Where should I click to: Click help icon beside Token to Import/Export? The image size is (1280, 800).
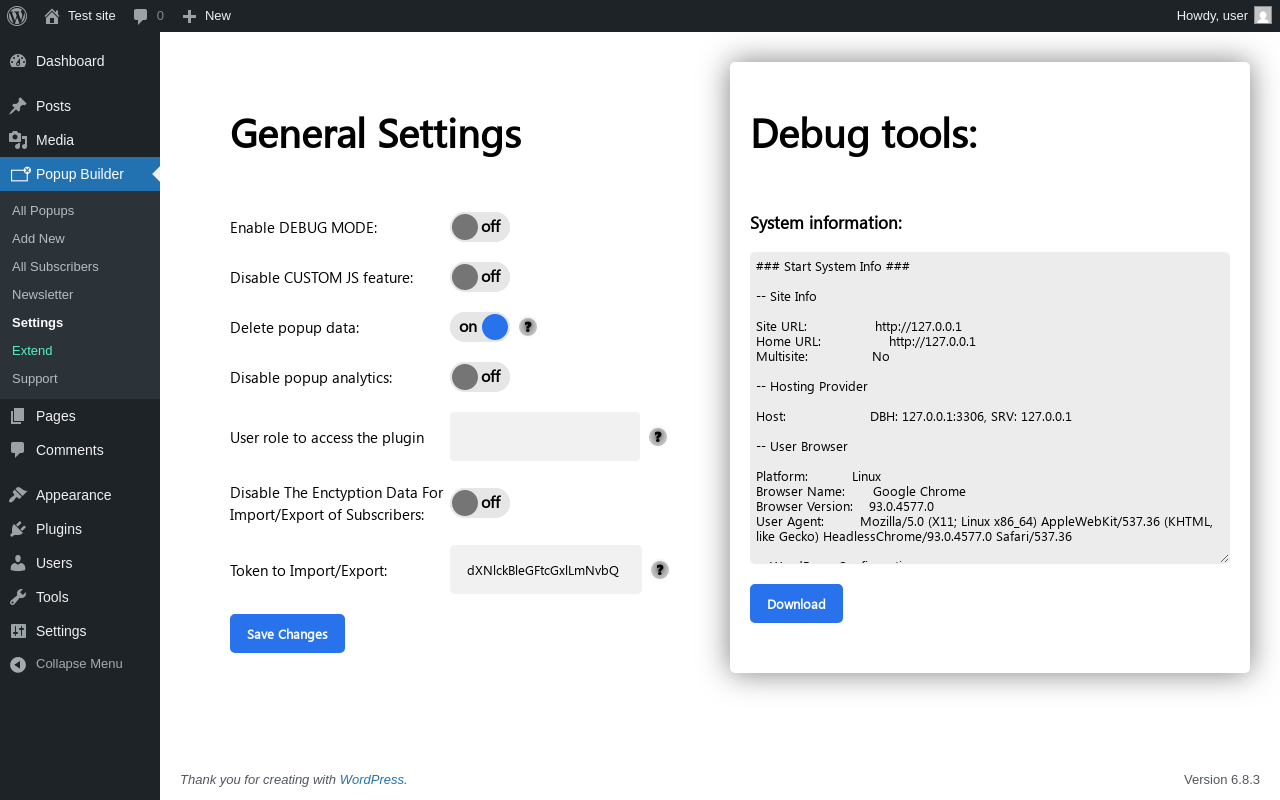click(660, 570)
